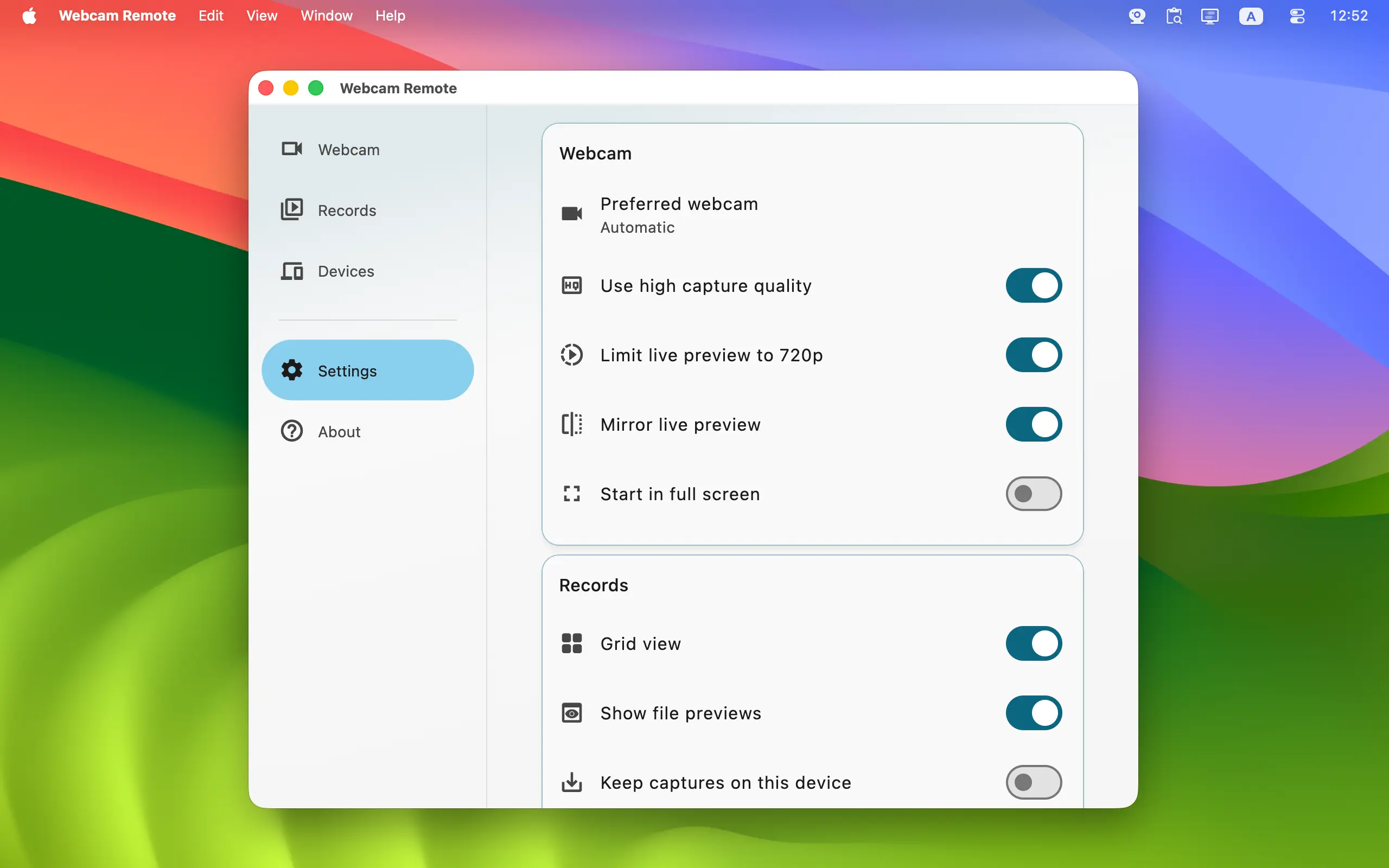This screenshot has height=868, width=1389.
Task: Disable Show file previews switch
Action: [x=1034, y=713]
